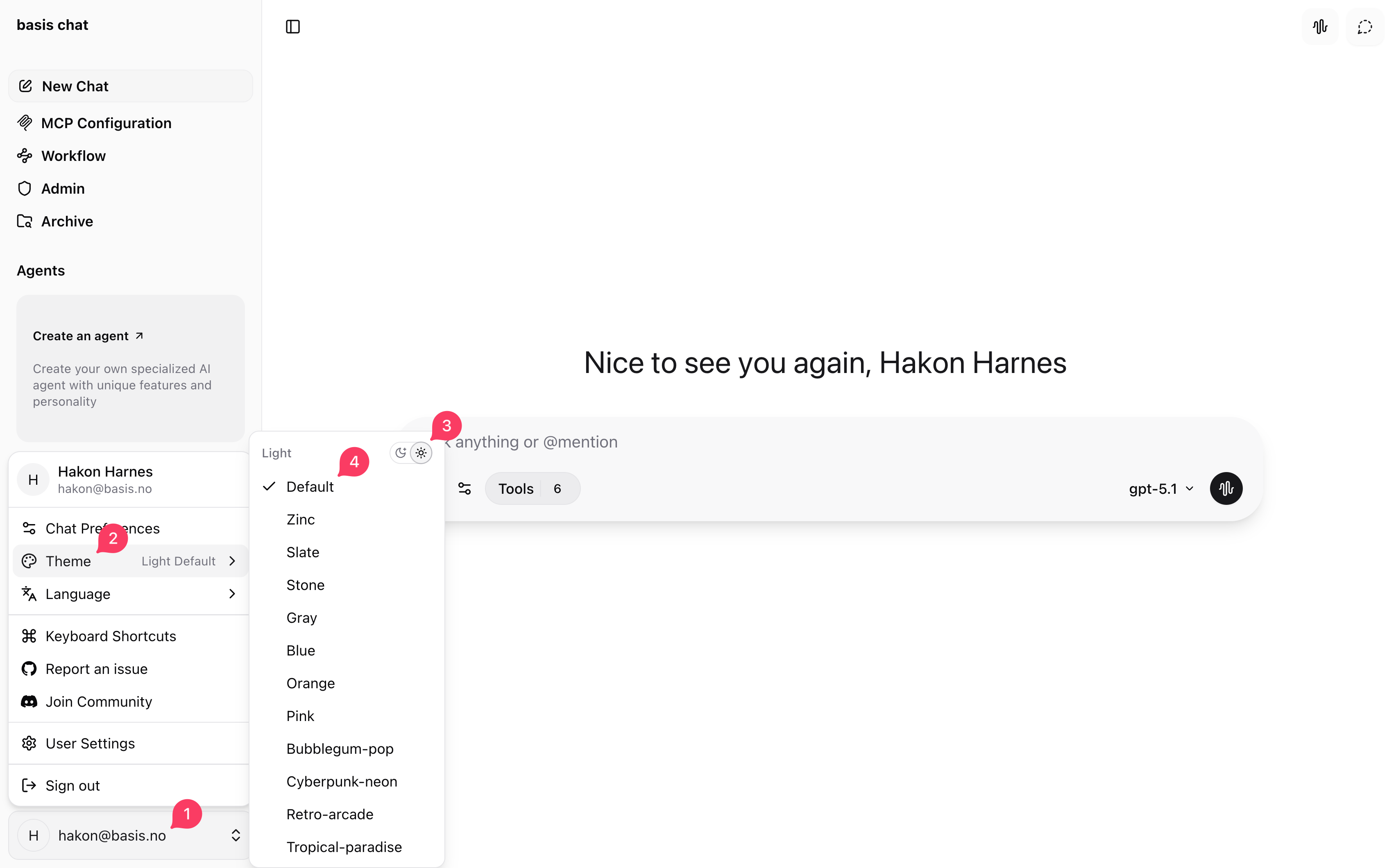Image resolution: width=1396 pixels, height=868 pixels.
Task: Open Chat Preferences from the menu
Action: click(x=103, y=528)
